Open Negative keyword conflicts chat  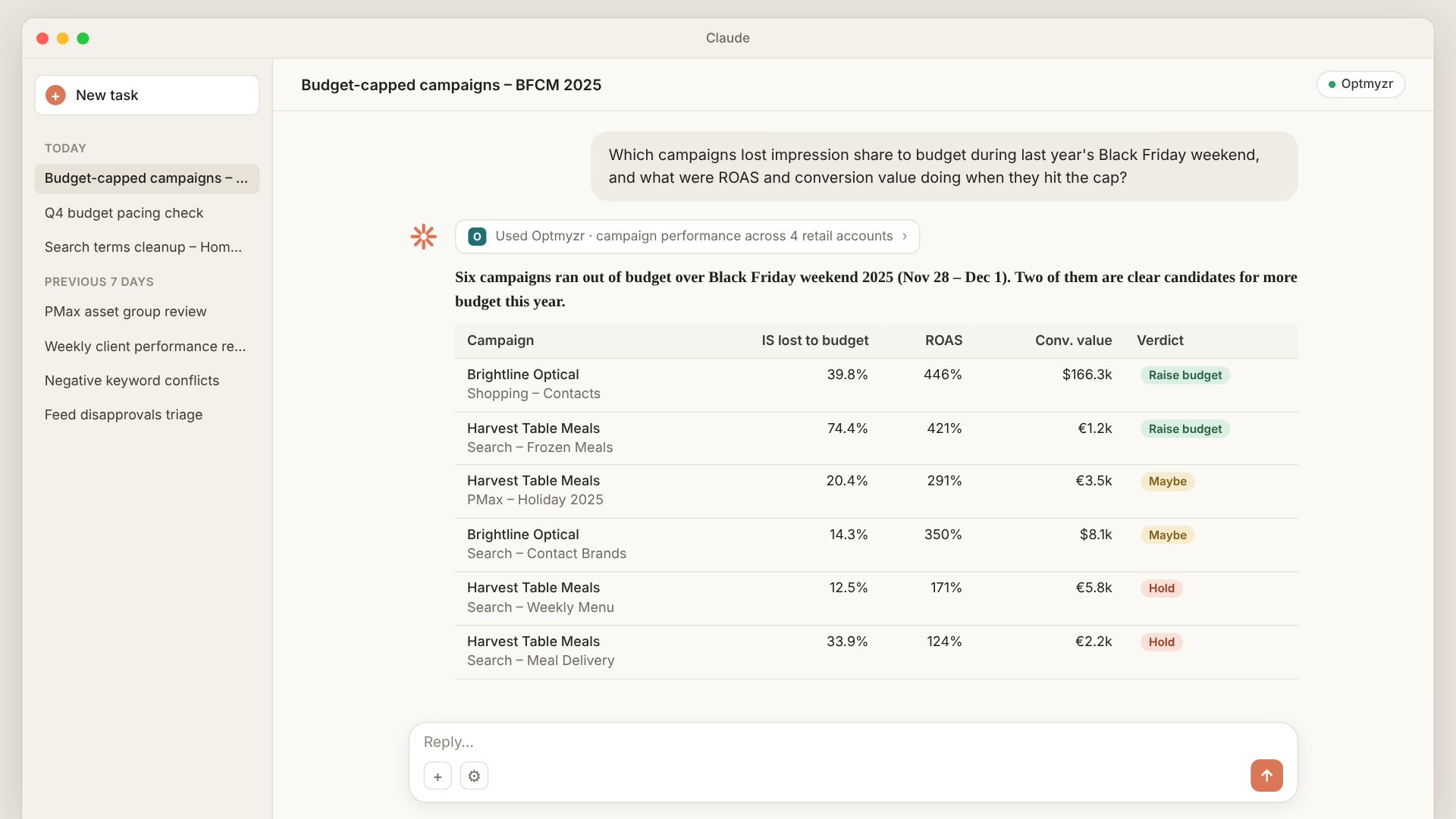click(147, 381)
